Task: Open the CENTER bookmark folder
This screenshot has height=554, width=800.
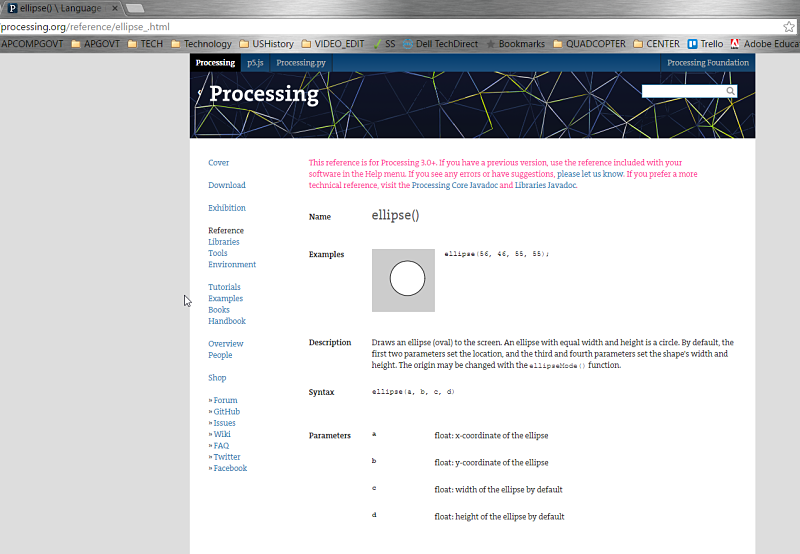Action: [657, 44]
